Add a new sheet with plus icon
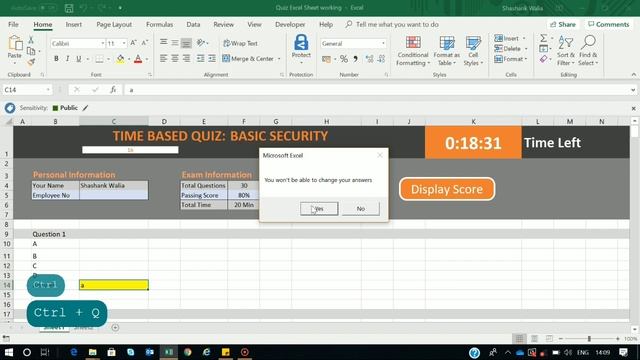 tap(116, 327)
